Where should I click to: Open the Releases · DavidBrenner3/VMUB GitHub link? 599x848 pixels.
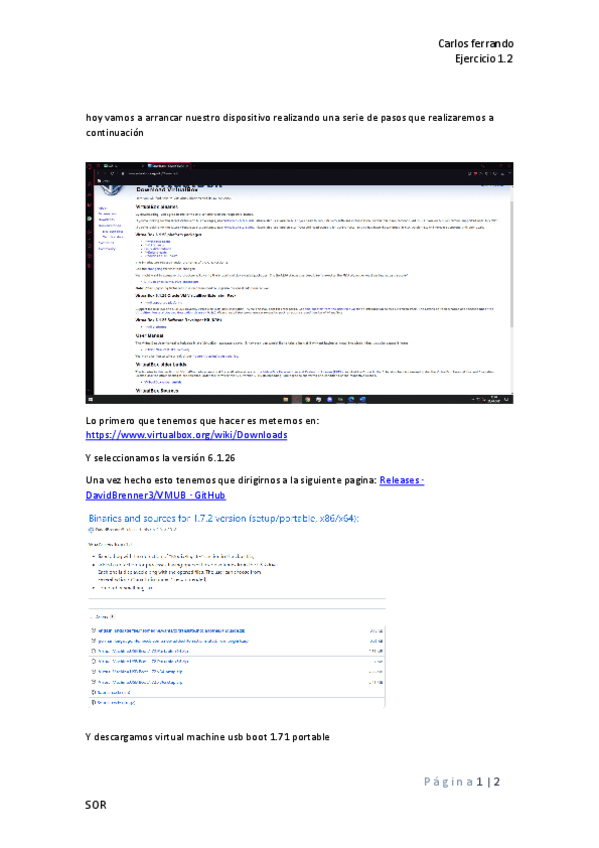[255, 487]
